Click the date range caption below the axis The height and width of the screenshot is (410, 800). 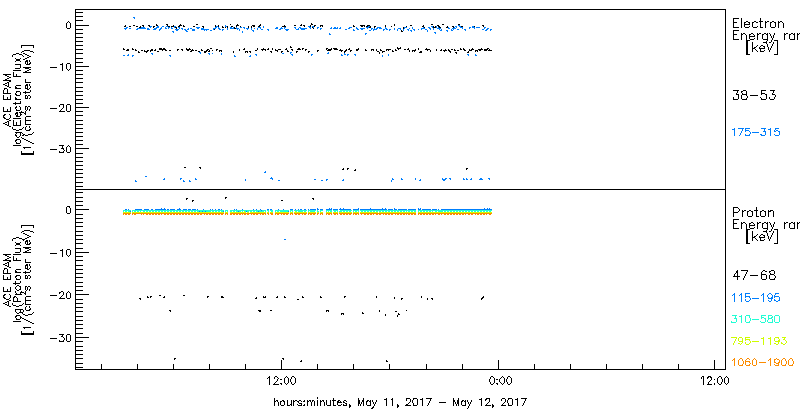click(400, 401)
